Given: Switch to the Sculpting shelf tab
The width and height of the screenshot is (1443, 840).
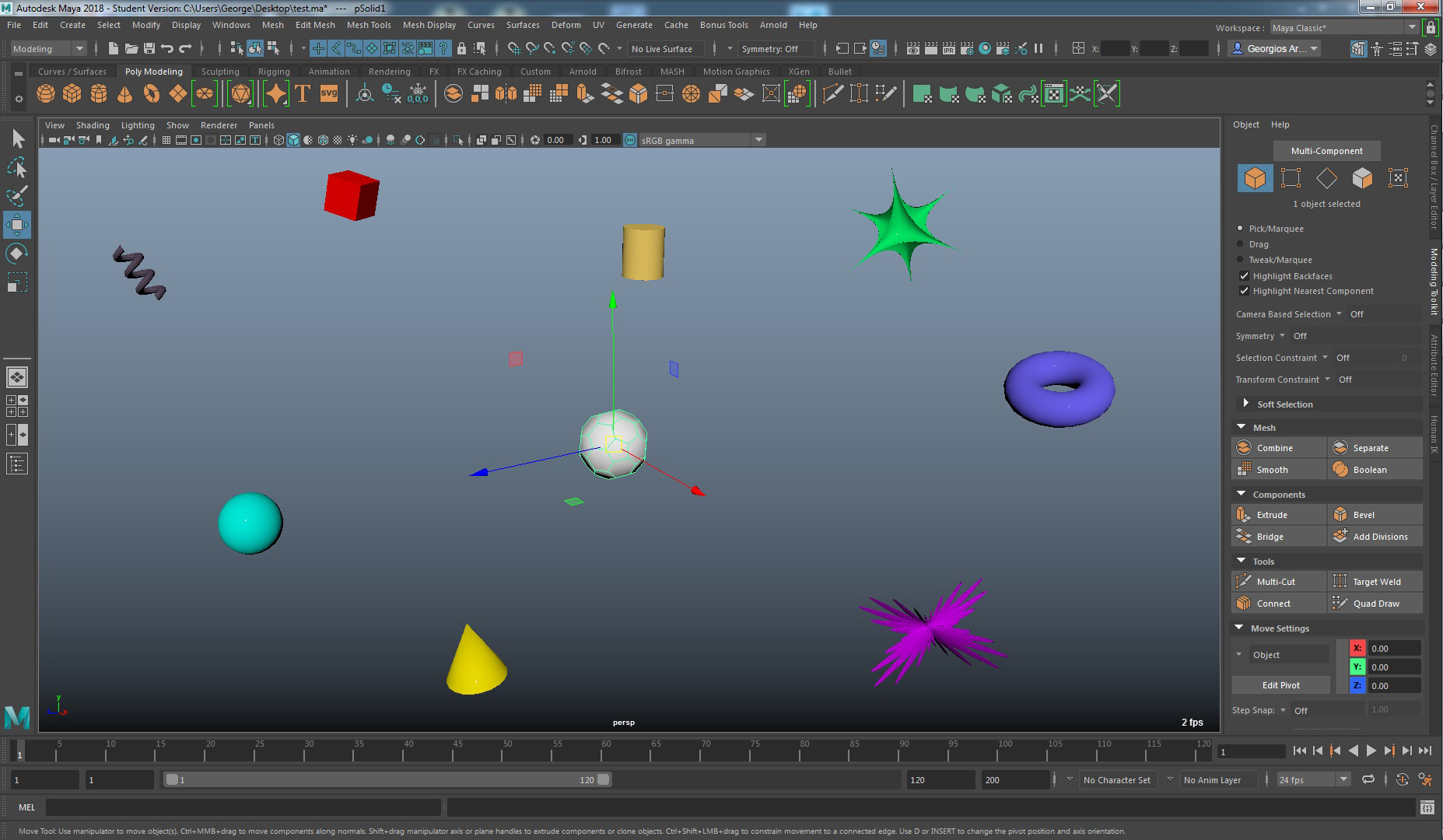Looking at the screenshot, I should pos(220,72).
